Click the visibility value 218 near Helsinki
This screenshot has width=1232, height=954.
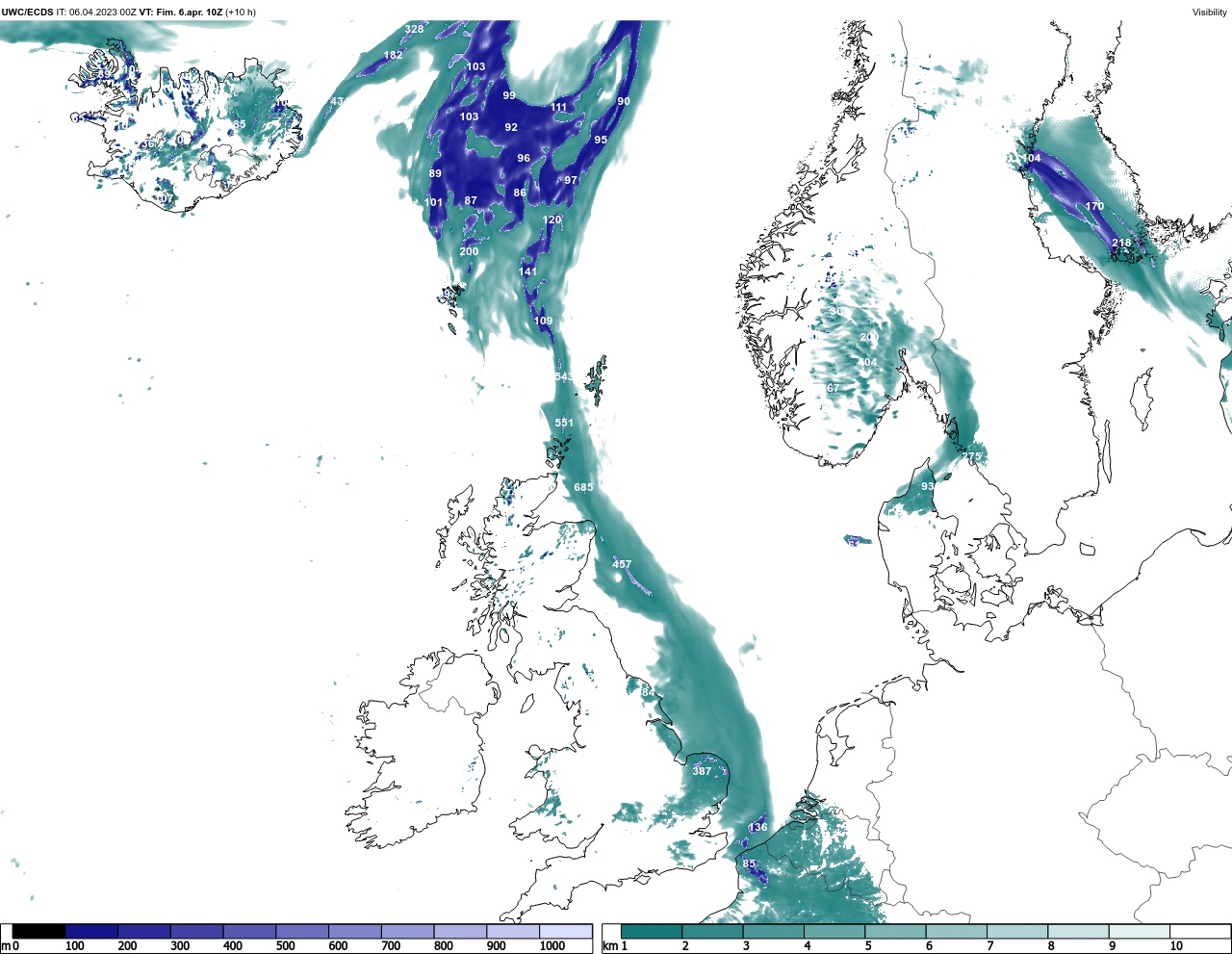coord(1122,243)
